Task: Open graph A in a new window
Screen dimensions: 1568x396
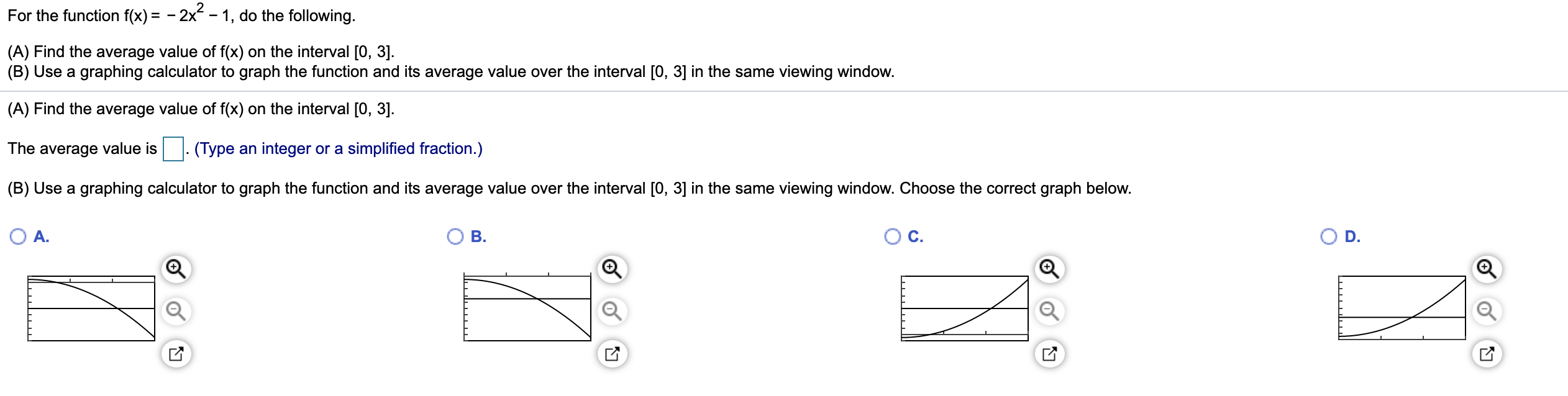Action: click(176, 353)
